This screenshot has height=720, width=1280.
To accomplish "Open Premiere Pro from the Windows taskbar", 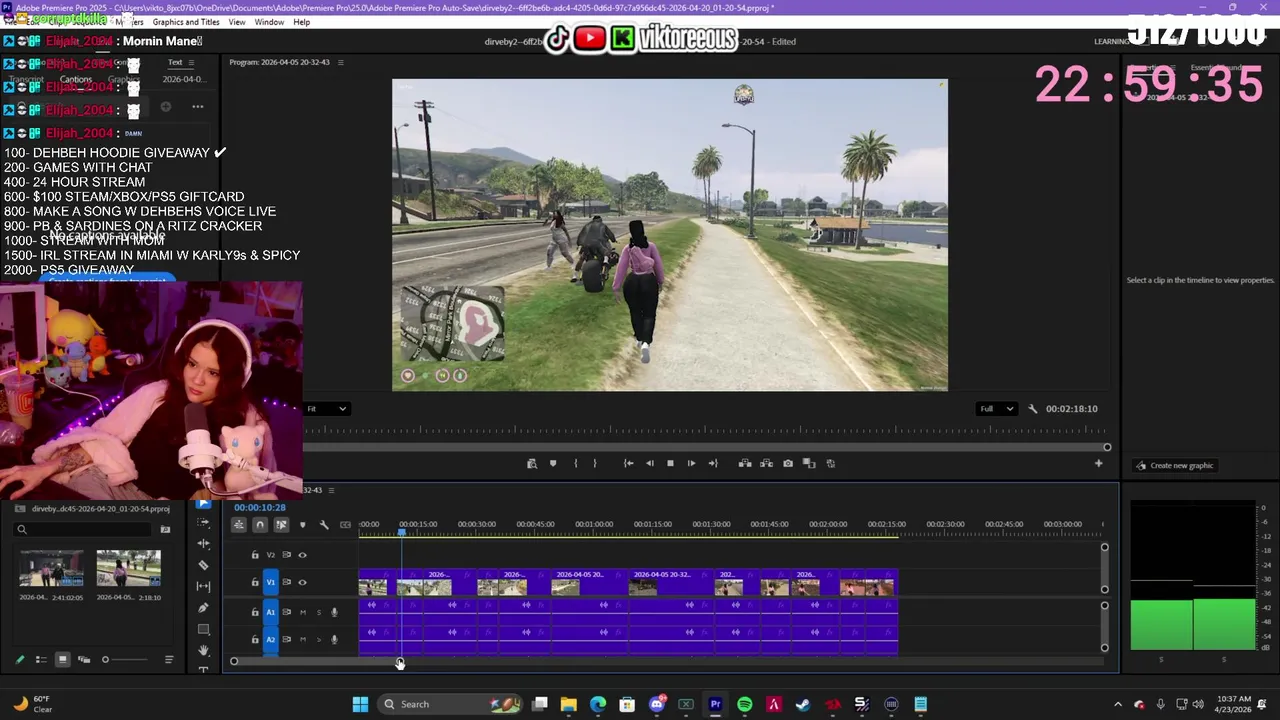I will point(715,704).
